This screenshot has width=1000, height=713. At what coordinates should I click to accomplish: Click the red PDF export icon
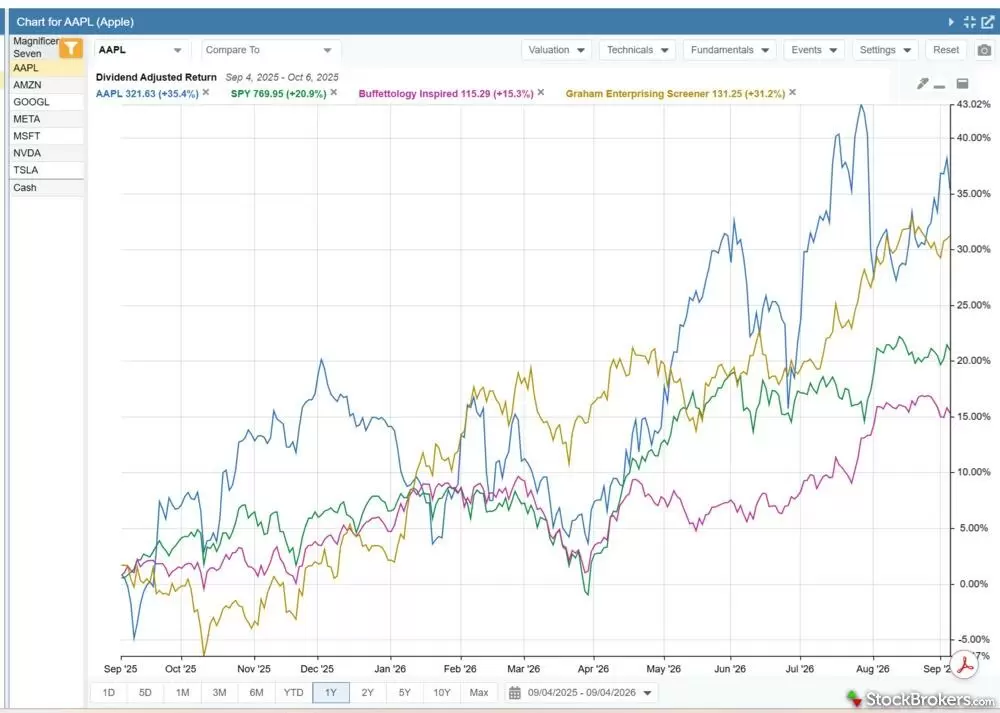tap(964, 664)
